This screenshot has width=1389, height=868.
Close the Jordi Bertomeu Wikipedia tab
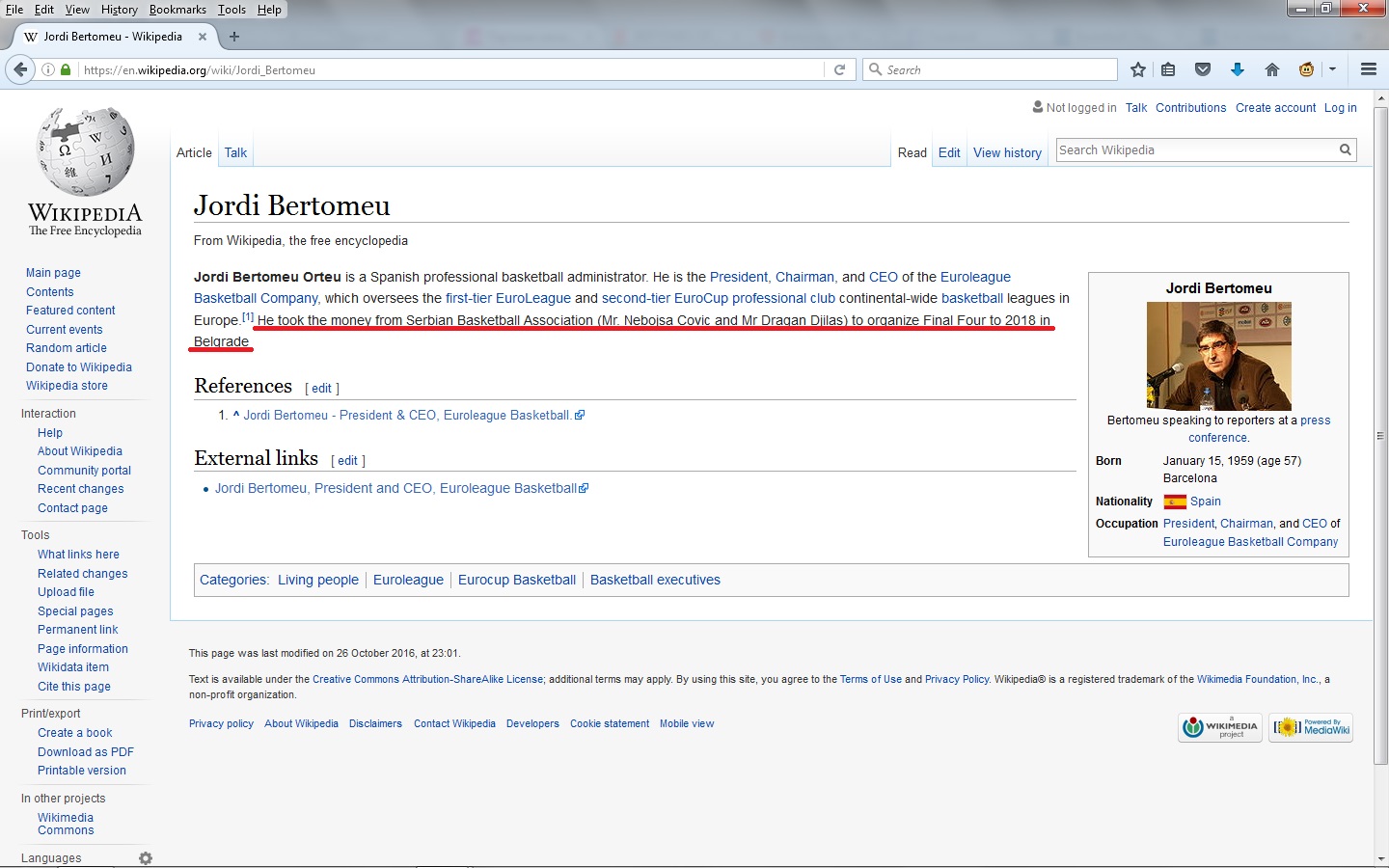pyautogui.click(x=203, y=37)
